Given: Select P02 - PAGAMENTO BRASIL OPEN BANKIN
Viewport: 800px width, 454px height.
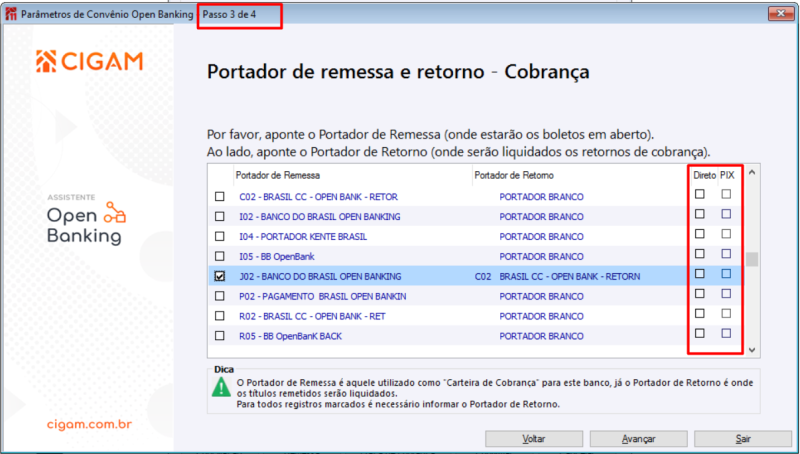Looking at the screenshot, I should pos(323,296).
